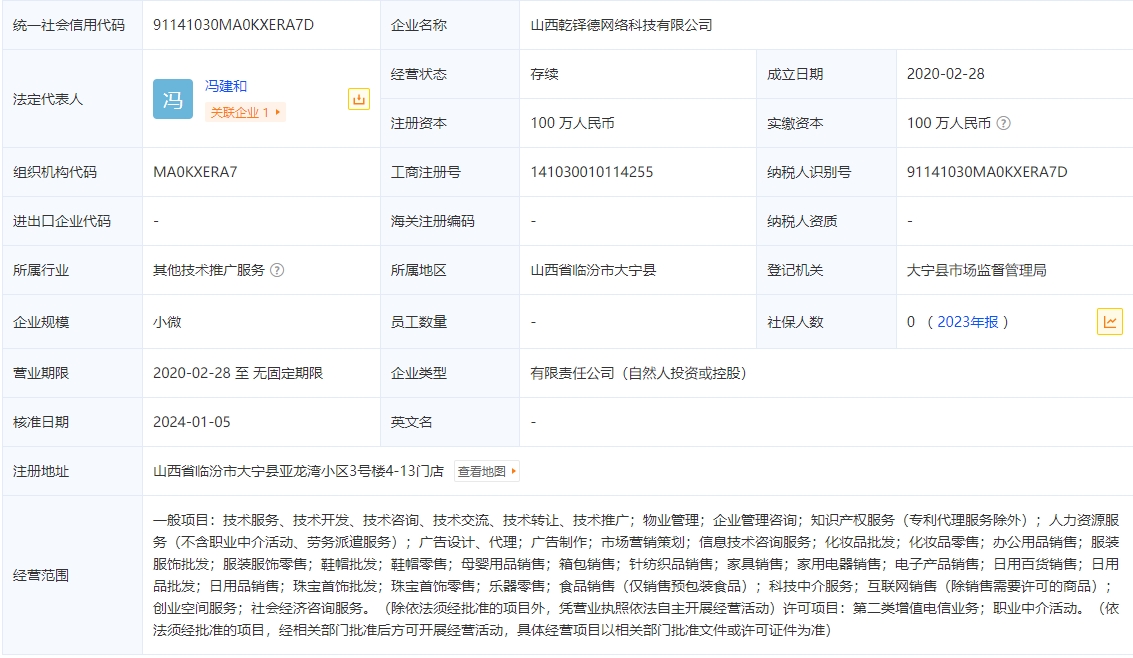Screen dimensions: 1133x658
Task: Select the credit code 91141030MA0KXERA7D next to 统一社会信用代码
Action: click(x=233, y=25)
